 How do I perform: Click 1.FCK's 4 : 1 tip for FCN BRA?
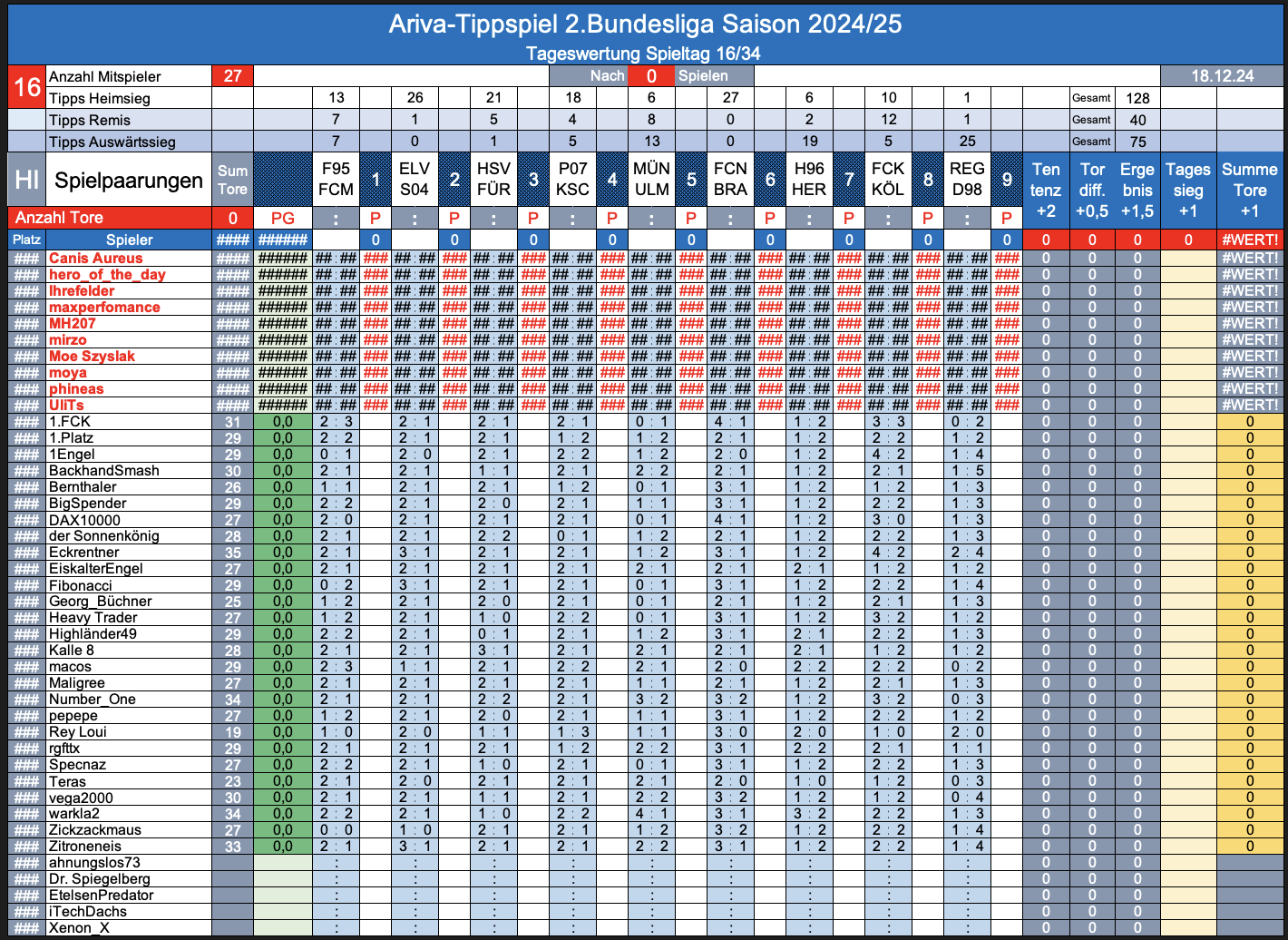click(730, 422)
